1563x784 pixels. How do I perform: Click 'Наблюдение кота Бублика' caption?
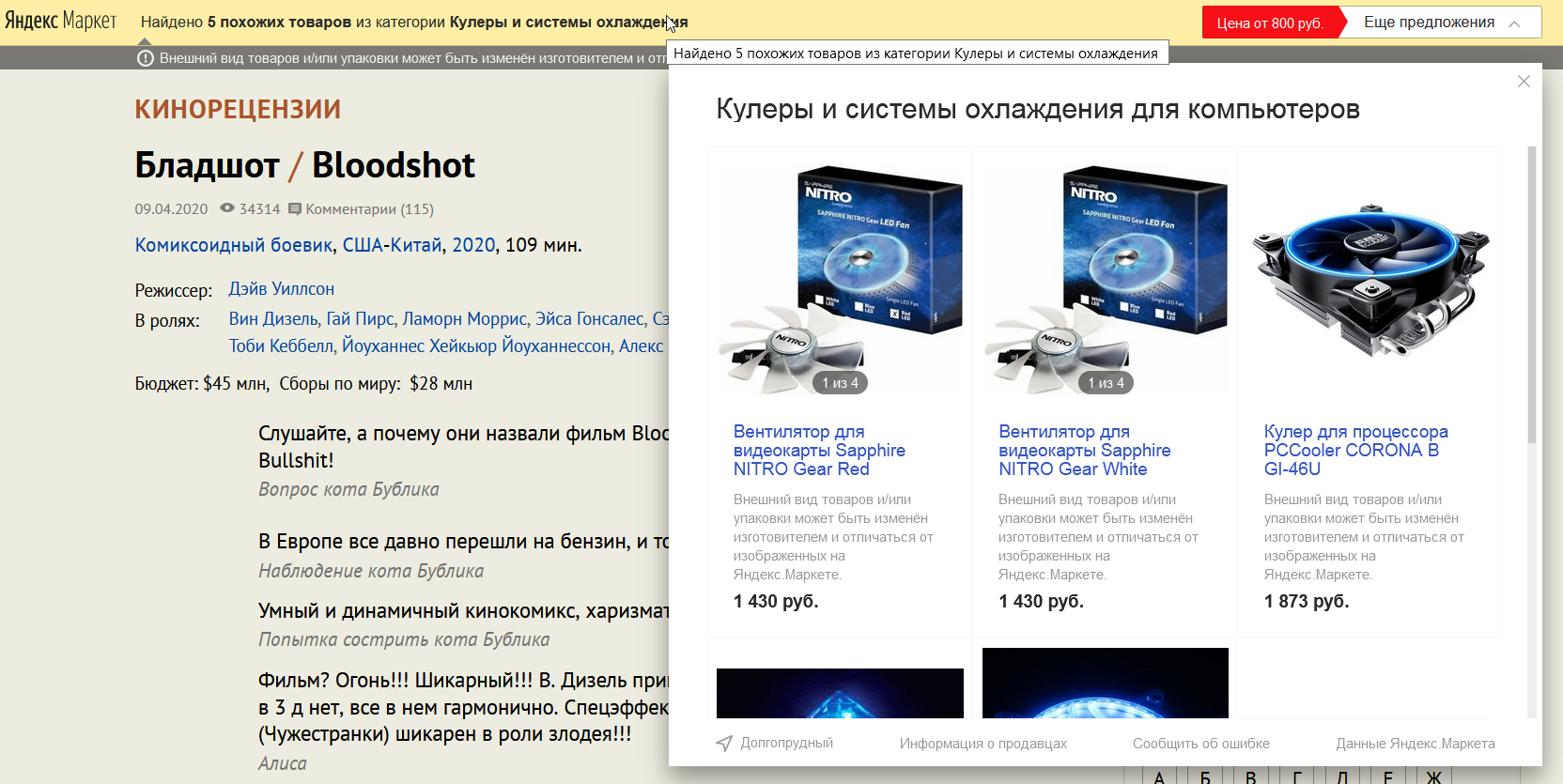point(371,571)
